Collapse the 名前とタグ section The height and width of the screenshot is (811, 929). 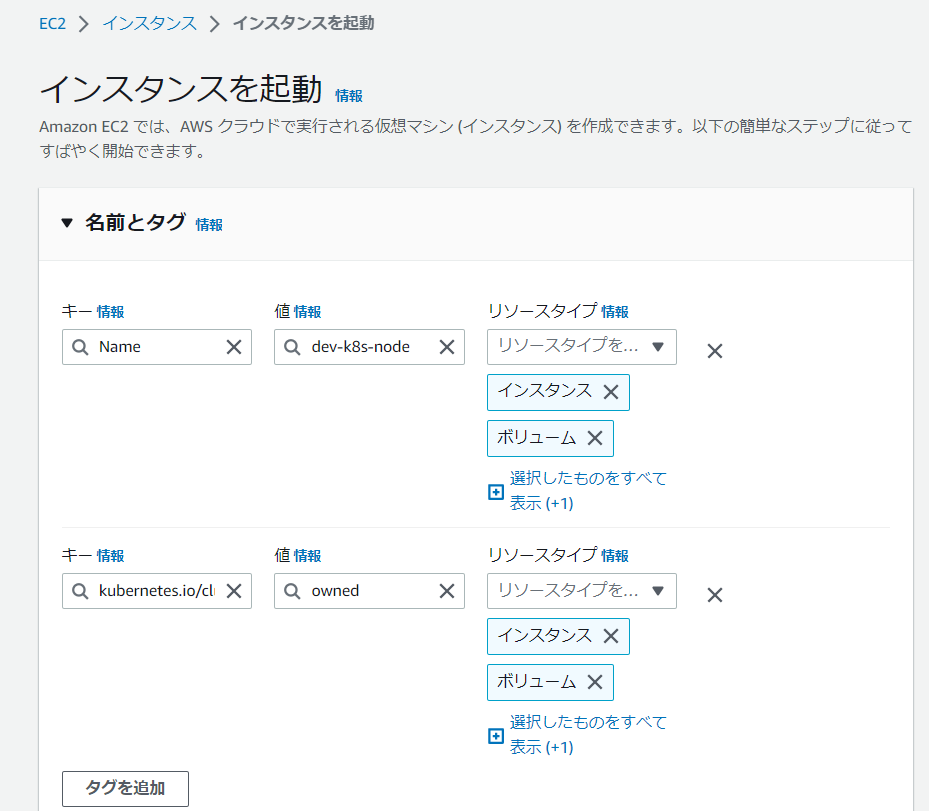tap(67, 224)
